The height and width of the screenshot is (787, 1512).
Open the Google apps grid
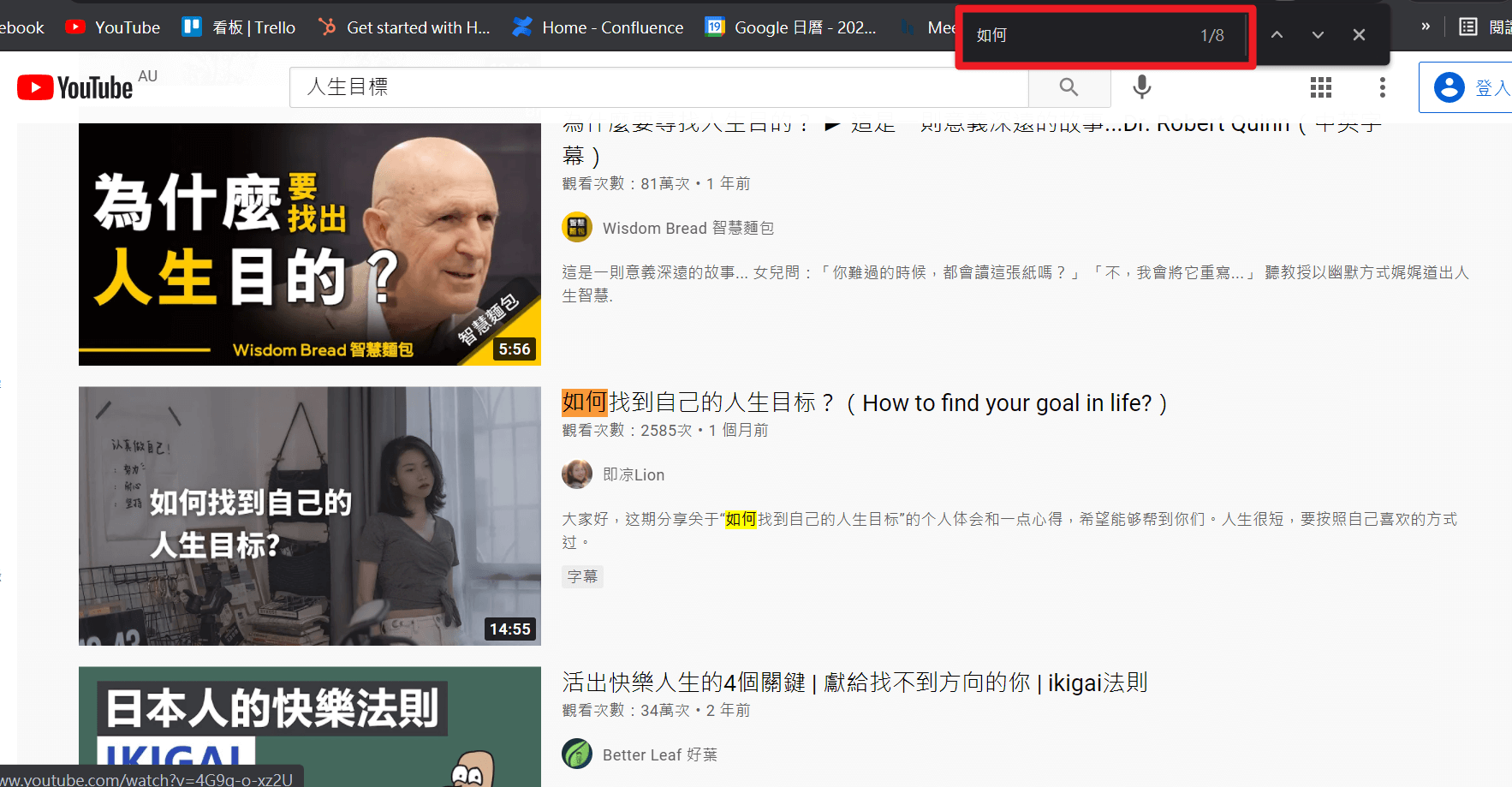[x=1321, y=86]
